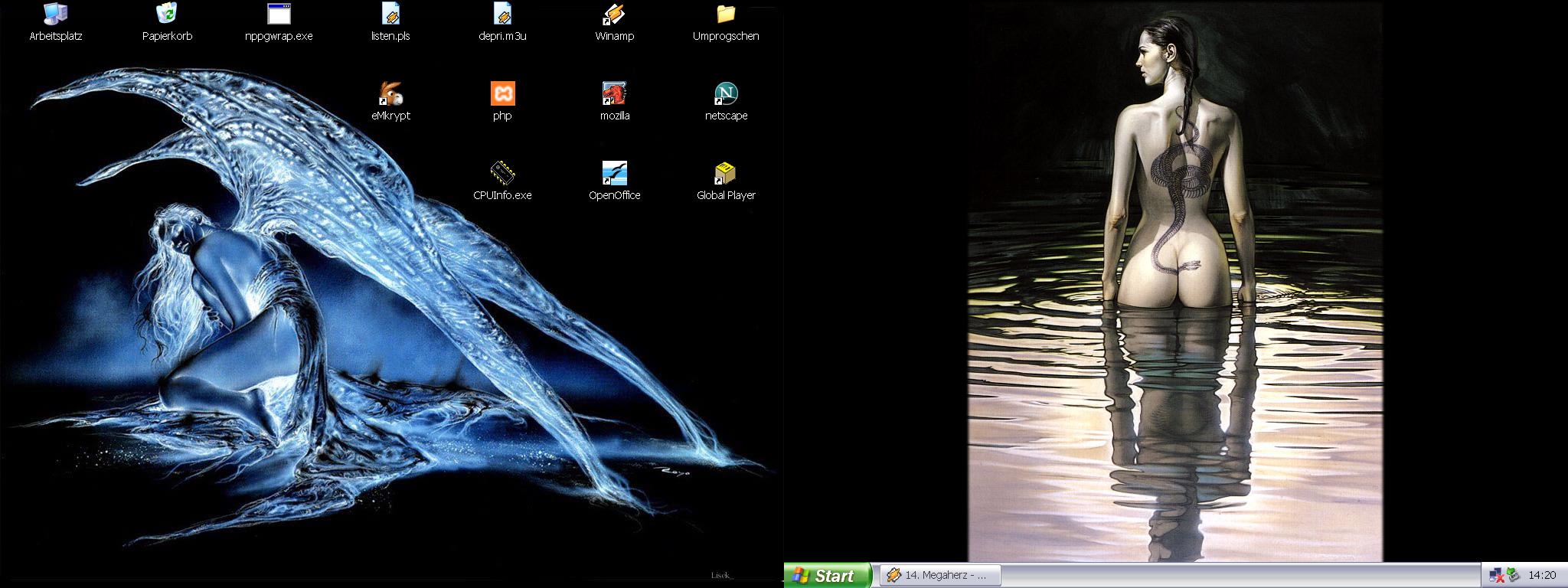The width and height of the screenshot is (1568, 588).
Task: Select the netscape shortcut icon
Action: click(726, 94)
